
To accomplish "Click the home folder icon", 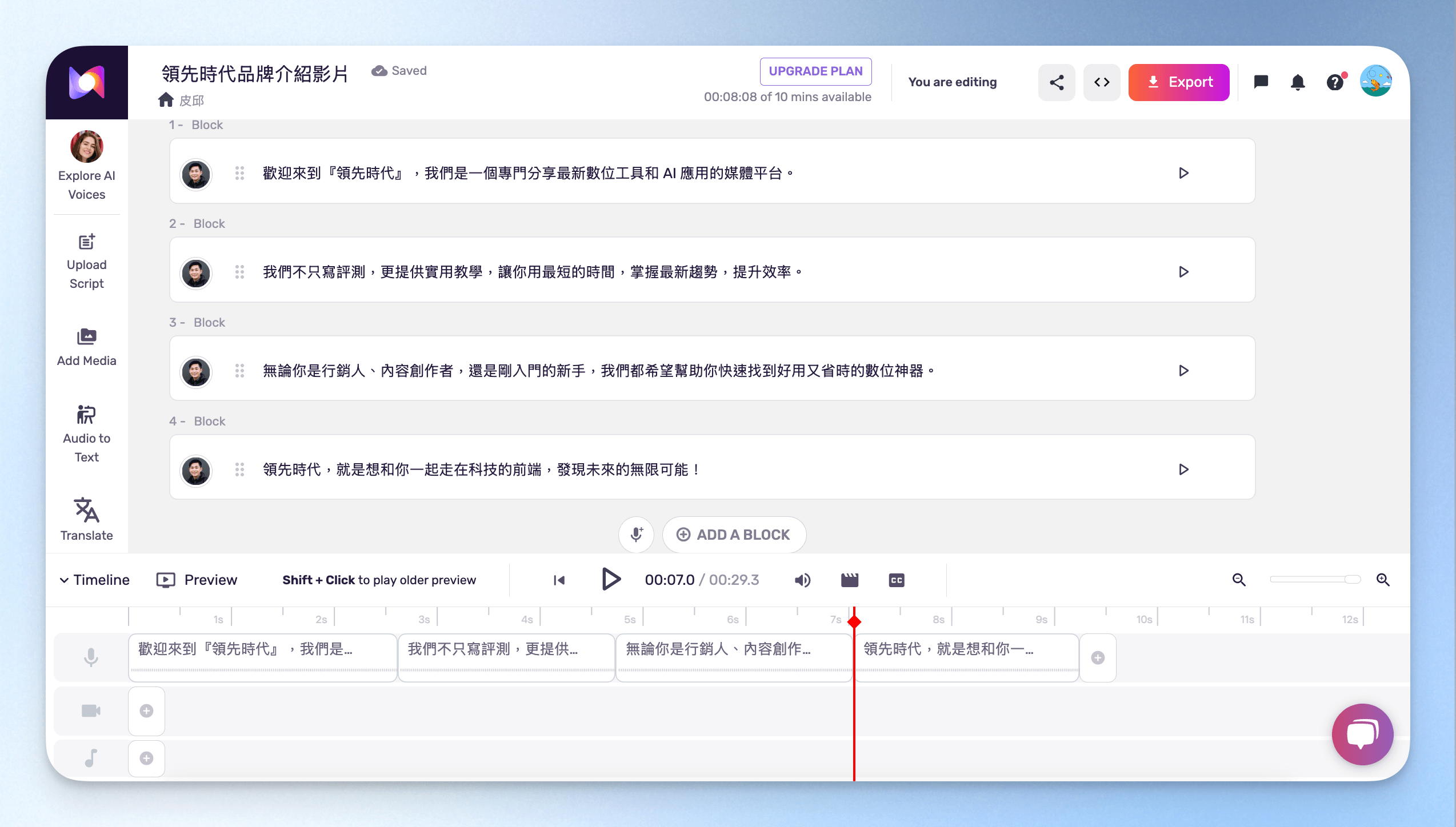I will [x=166, y=100].
